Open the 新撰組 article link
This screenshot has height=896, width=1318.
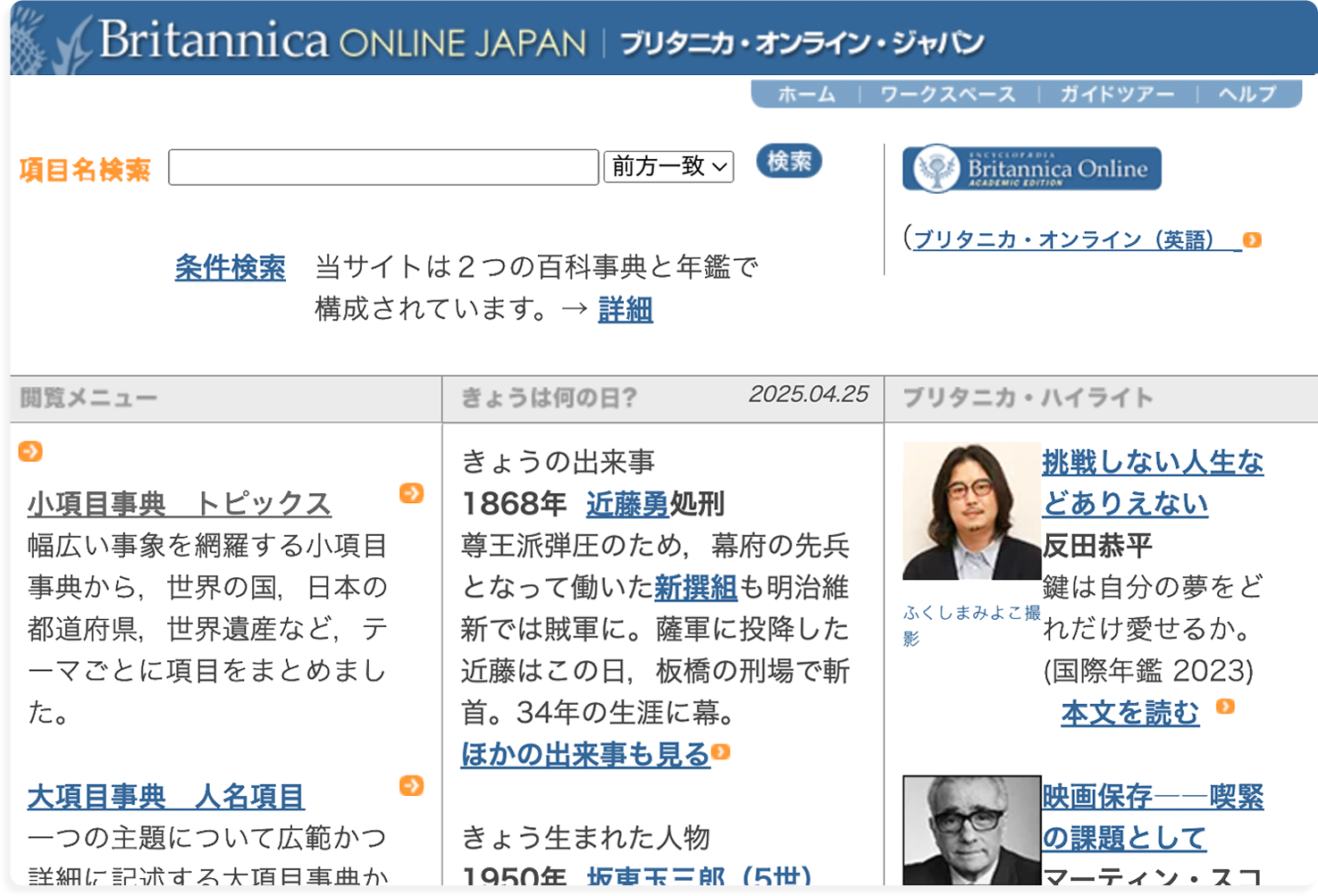click(695, 588)
